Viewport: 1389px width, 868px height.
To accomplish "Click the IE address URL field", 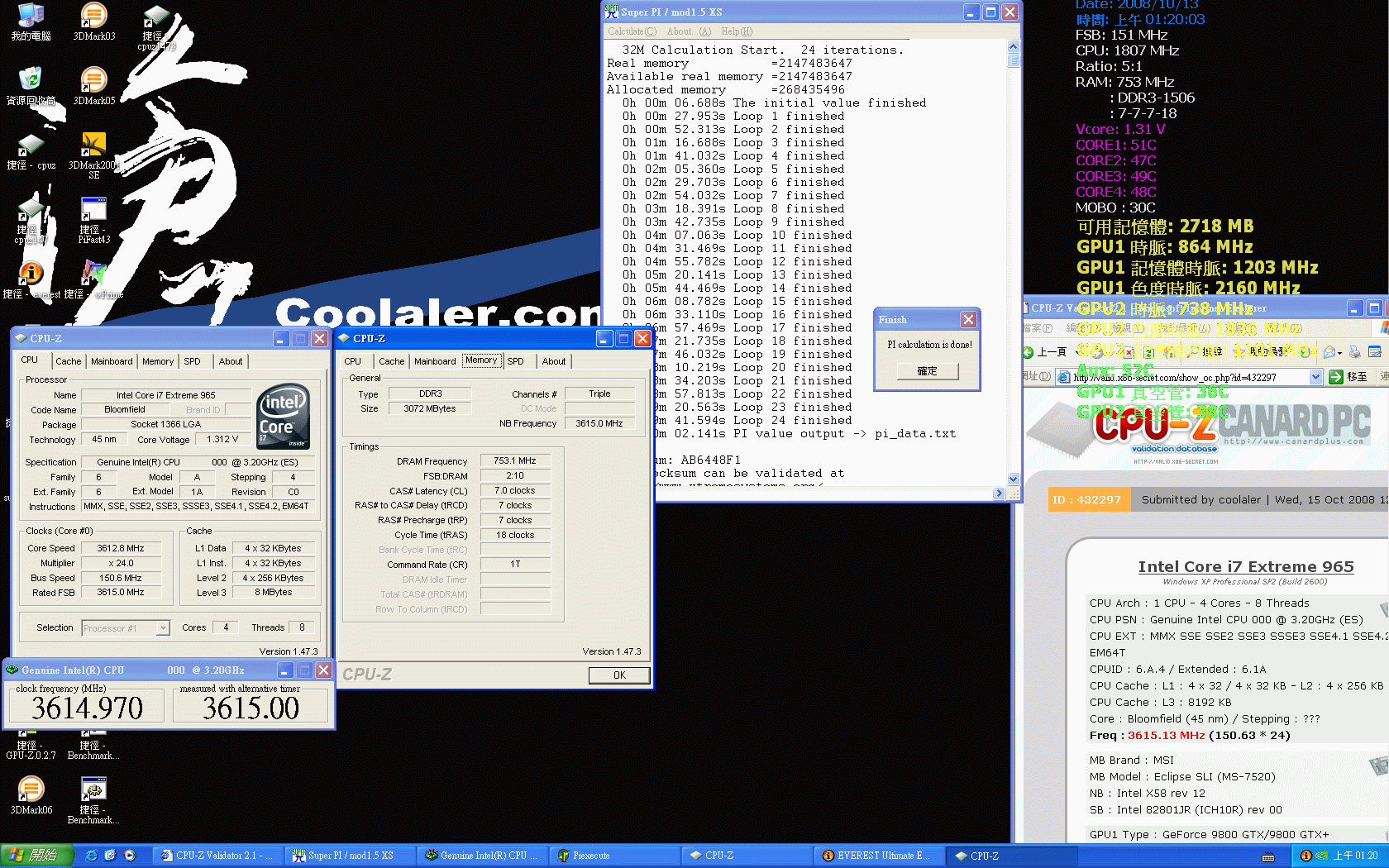I will click(1190, 377).
